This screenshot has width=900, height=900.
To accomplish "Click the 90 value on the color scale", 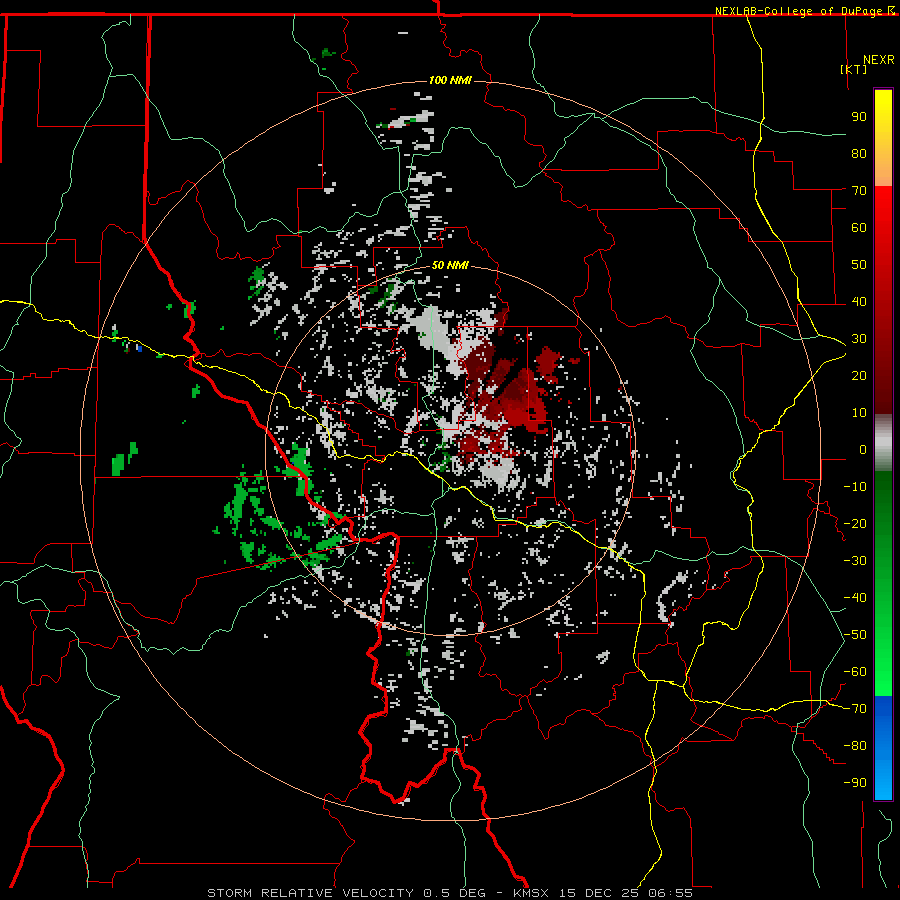I will pyautogui.click(x=859, y=117).
